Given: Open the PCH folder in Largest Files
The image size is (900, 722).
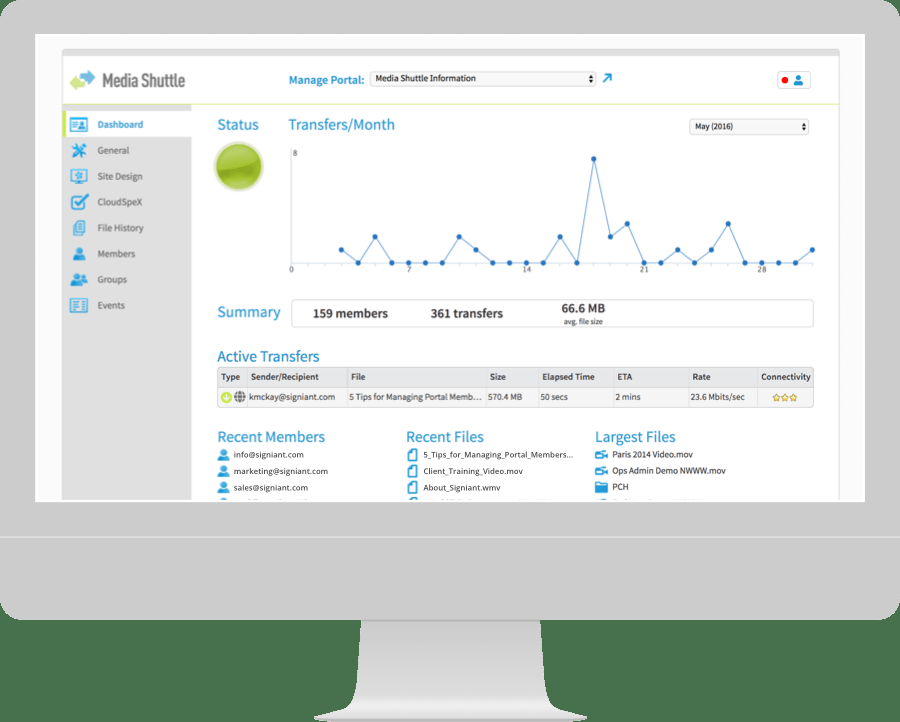Looking at the screenshot, I should [x=620, y=487].
